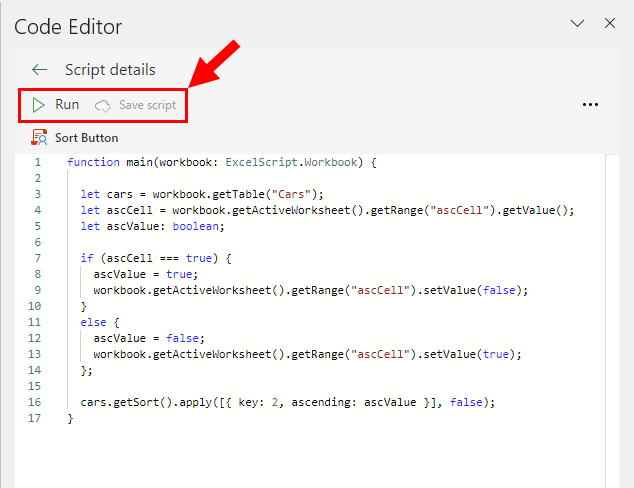Click the setValue(false) code line
This screenshot has height=488, width=634.
point(311,290)
